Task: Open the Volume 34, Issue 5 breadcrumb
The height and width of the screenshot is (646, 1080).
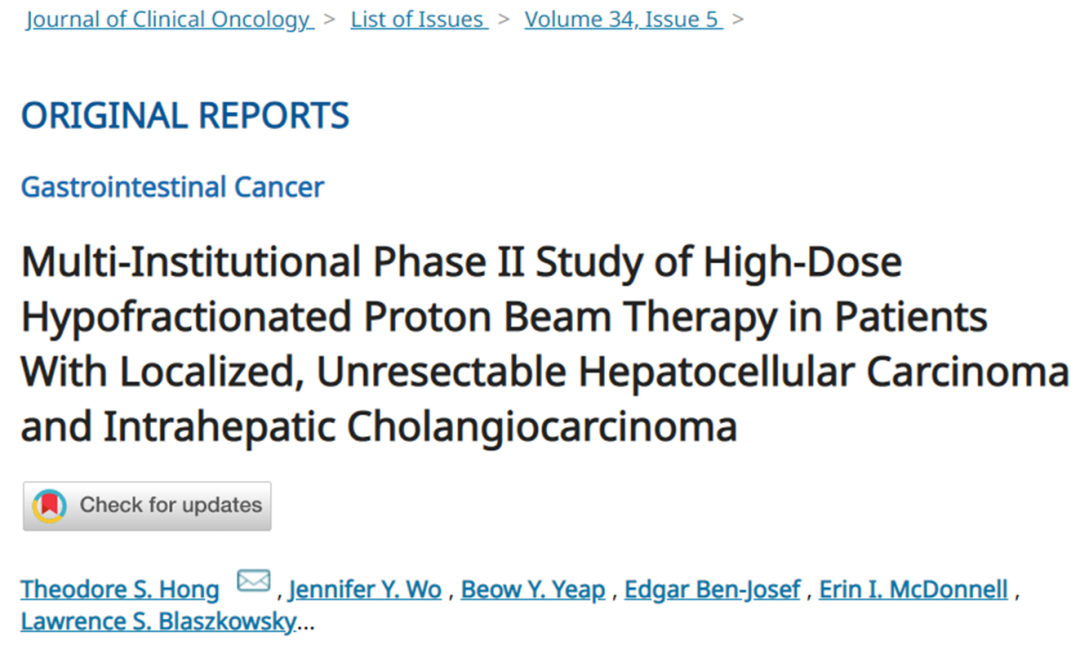Action: pos(622,20)
